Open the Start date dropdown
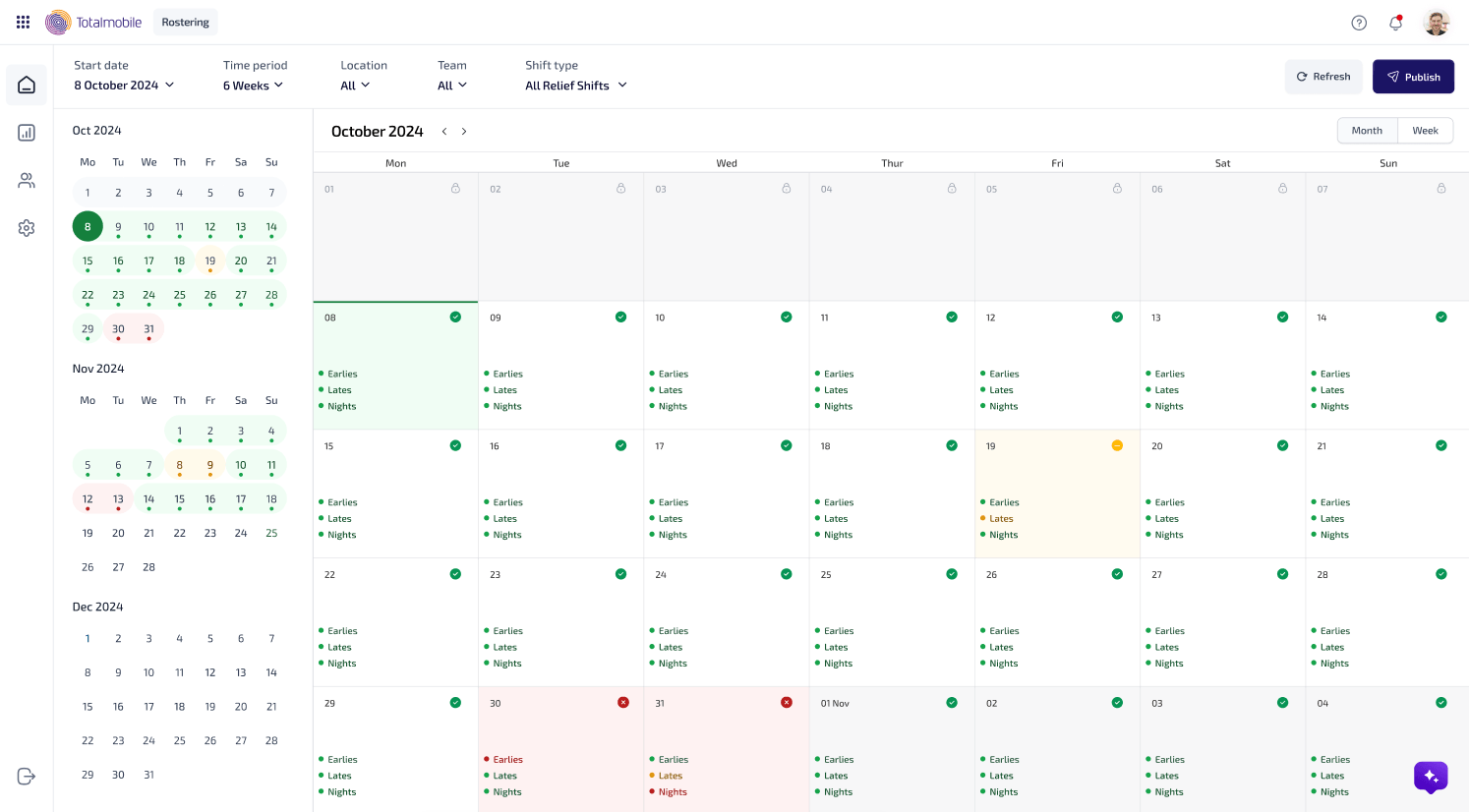1469x812 pixels. click(x=123, y=86)
